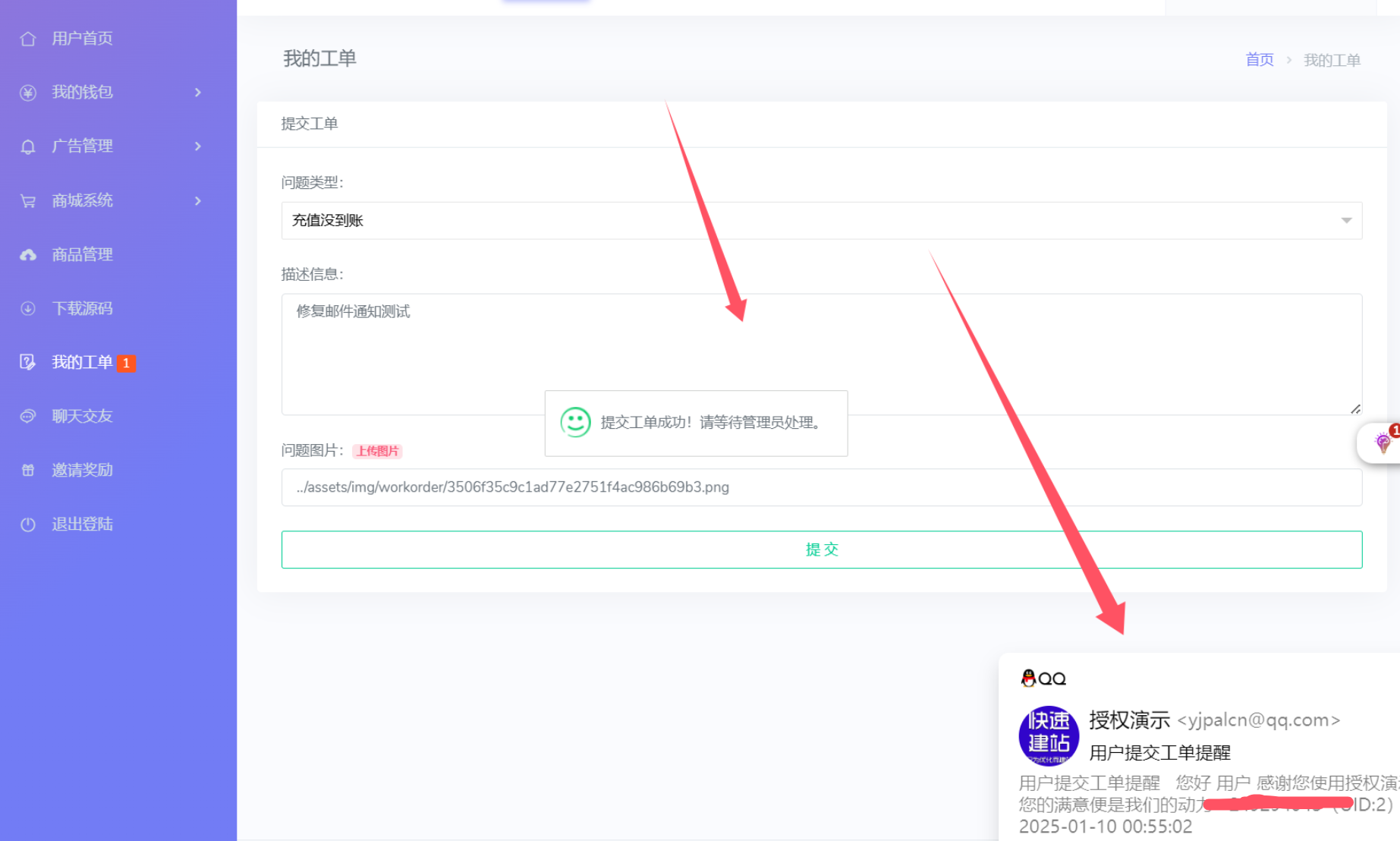This screenshot has height=841, width=1400.
Task: Expand the 我的钱包 submenu chevron
Action: point(198,93)
